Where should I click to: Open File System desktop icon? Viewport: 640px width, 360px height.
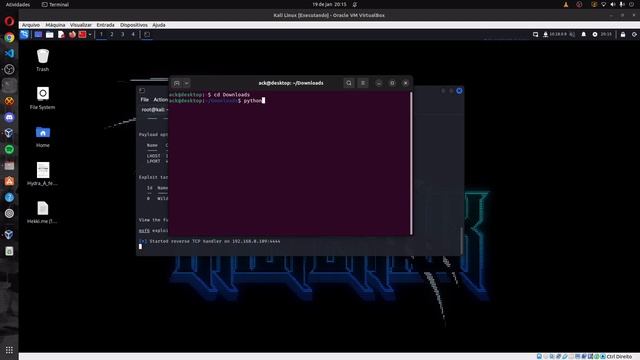42,98
